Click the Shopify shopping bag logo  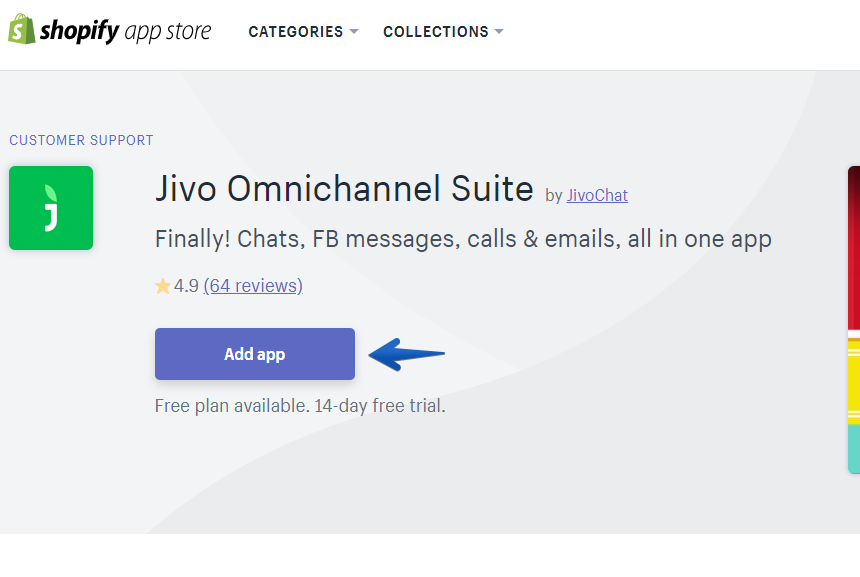[21, 29]
